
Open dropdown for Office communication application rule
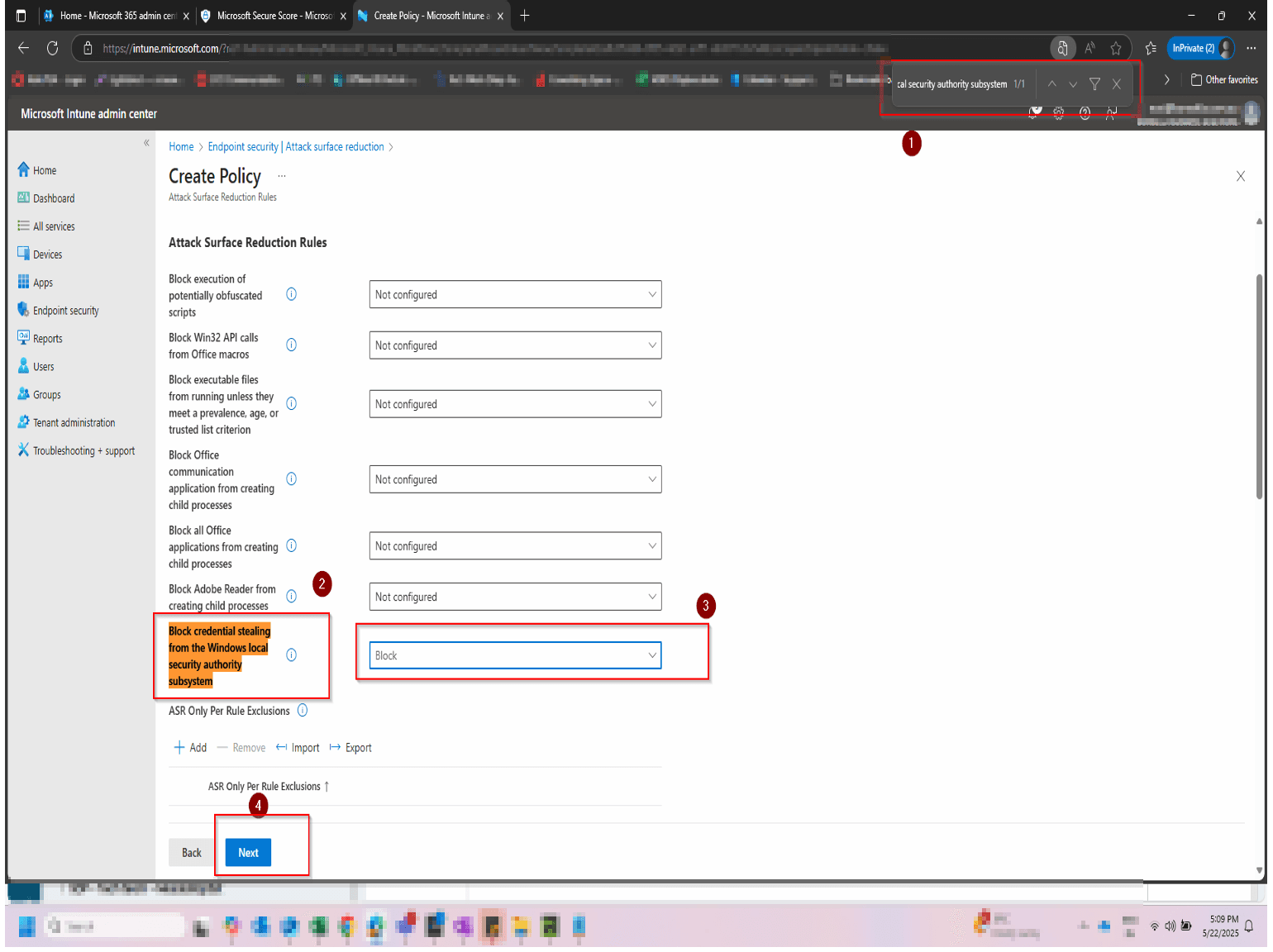point(515,479)
